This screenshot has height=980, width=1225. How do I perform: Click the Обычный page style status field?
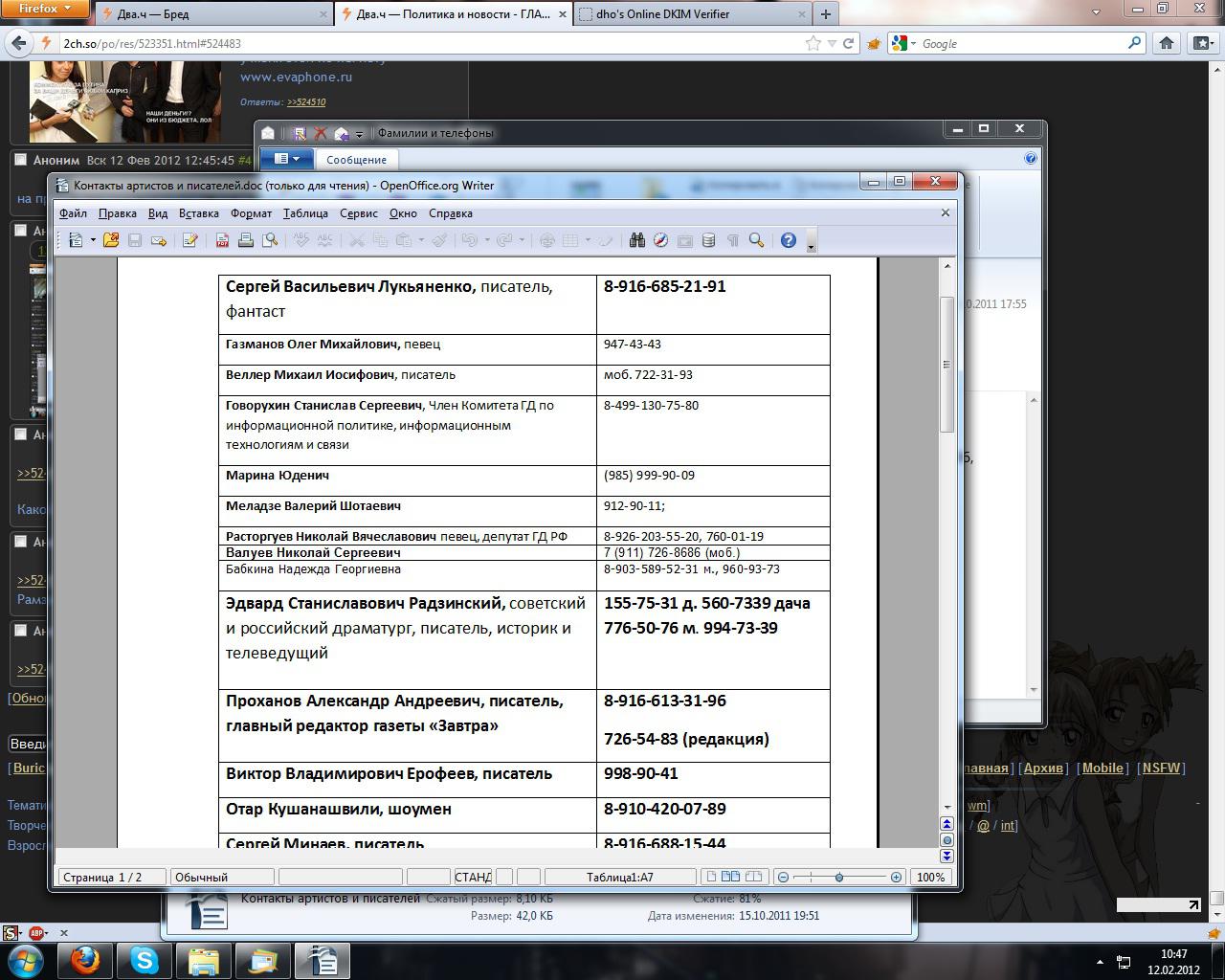(222, 877)
